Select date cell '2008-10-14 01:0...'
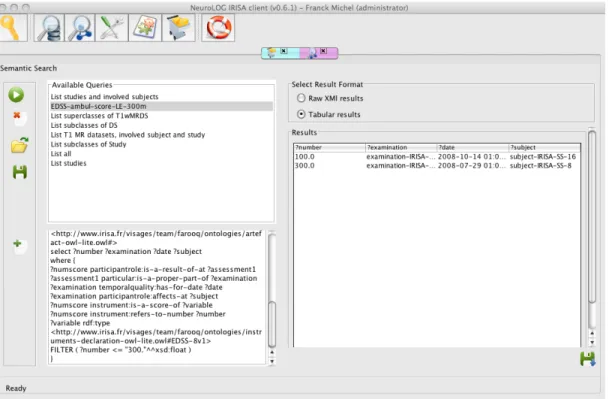This screenshot has width=609, height=399. [x=473, y=157]
